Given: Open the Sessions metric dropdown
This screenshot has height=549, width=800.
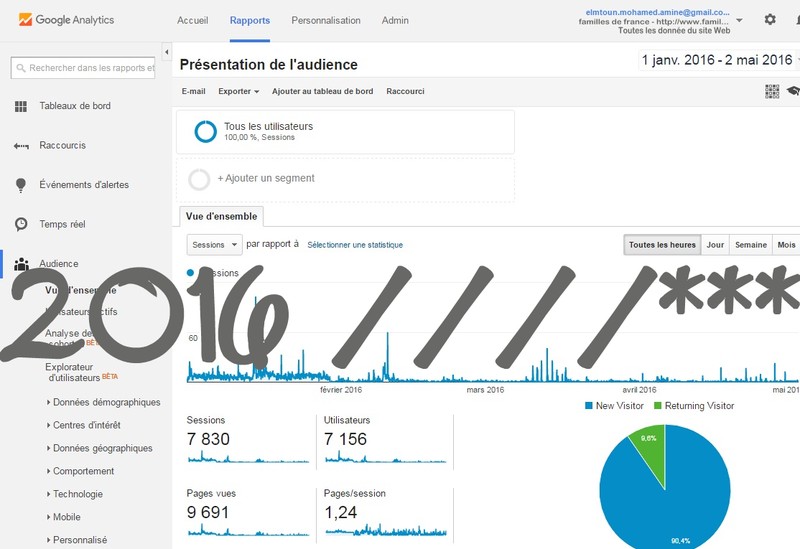Looking at the screenshot, I should [x=214, y=244].
